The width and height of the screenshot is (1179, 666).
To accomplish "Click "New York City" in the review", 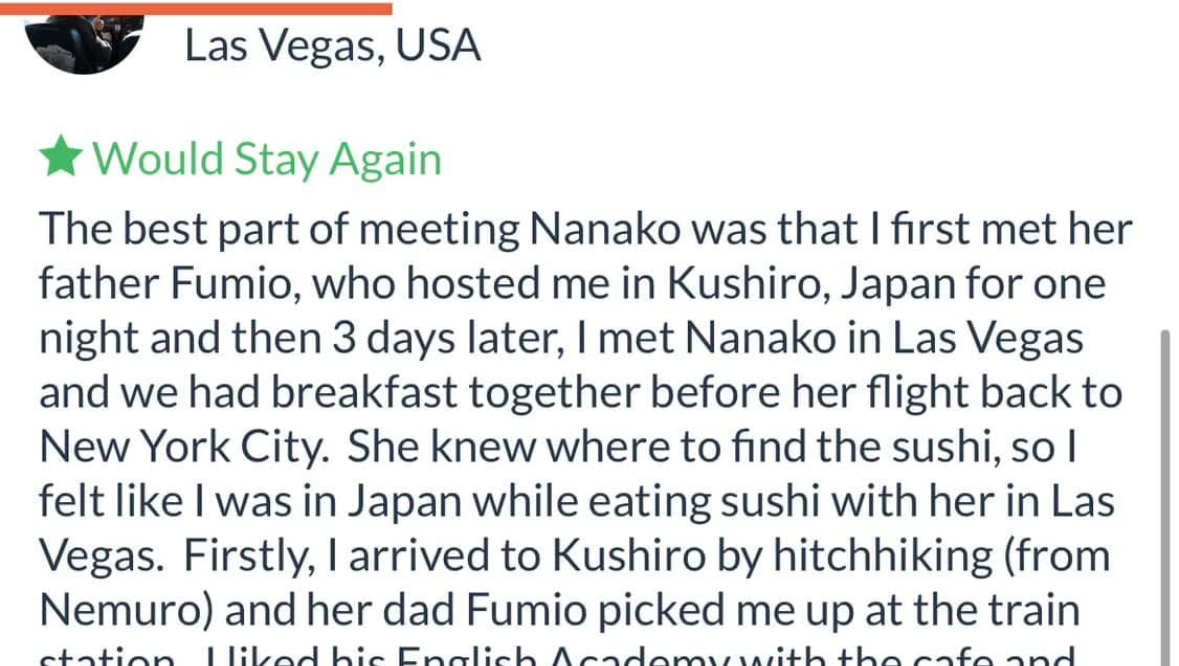I will 184,446.
